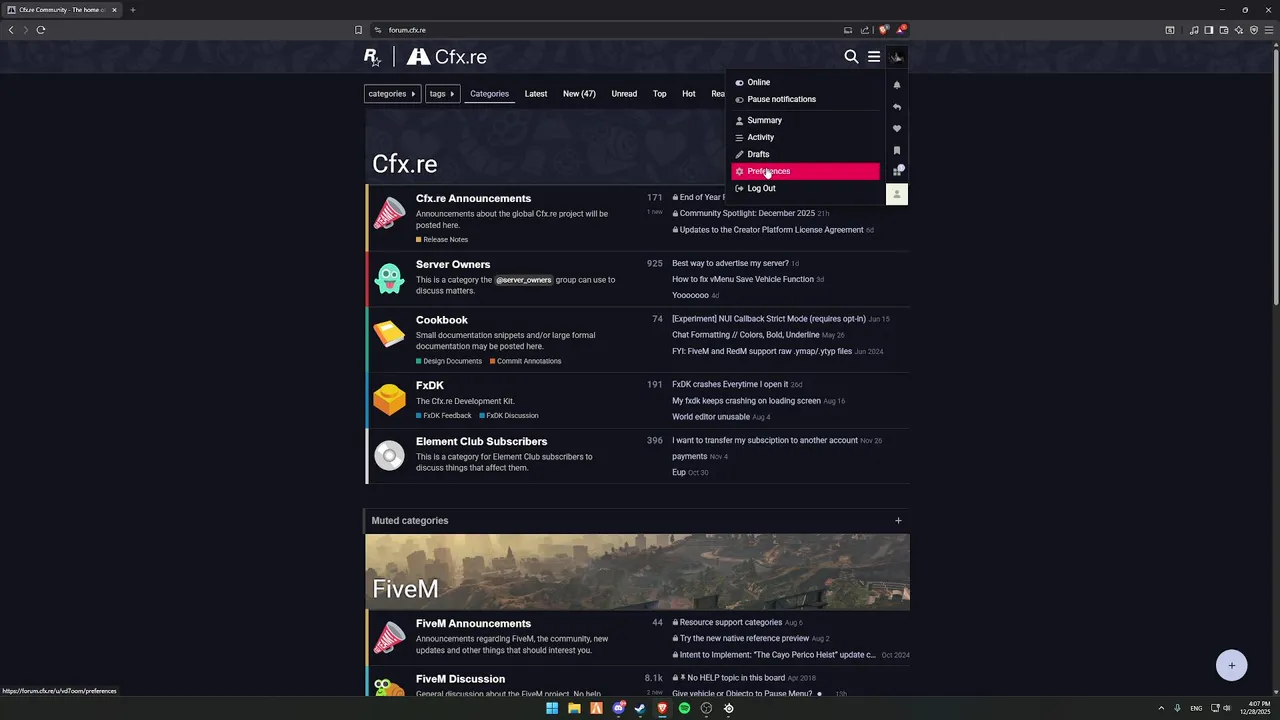Open the categories dropdown filter
This screenshot has width=1280, height=720.
(x=392, y=94)
